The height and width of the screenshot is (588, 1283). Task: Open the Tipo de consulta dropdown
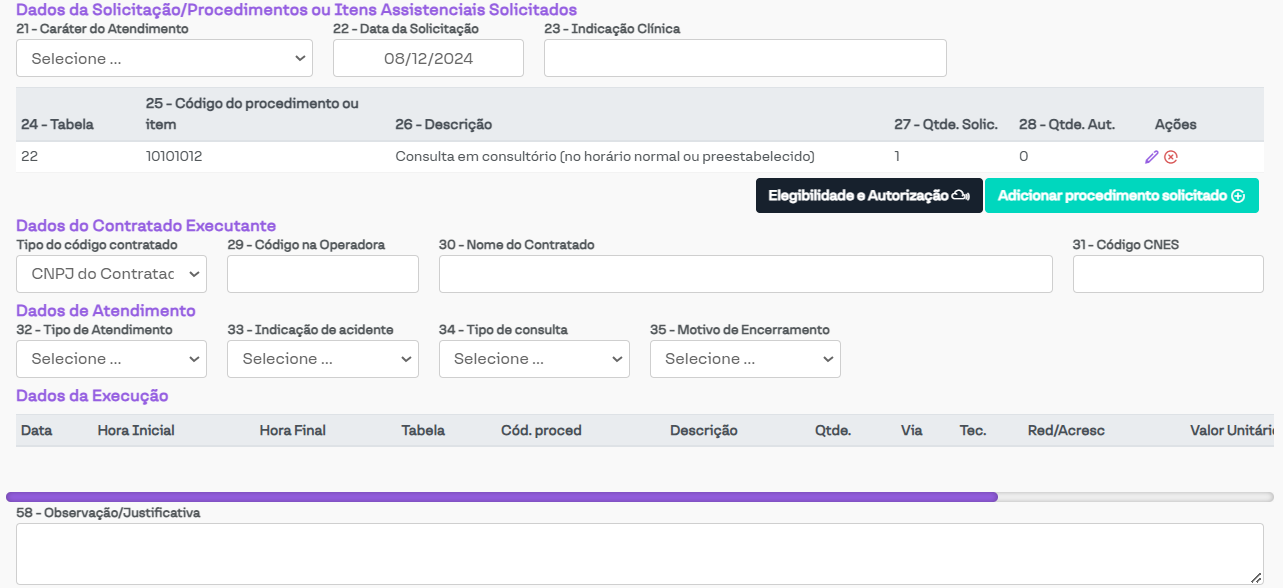coord(534,359)
